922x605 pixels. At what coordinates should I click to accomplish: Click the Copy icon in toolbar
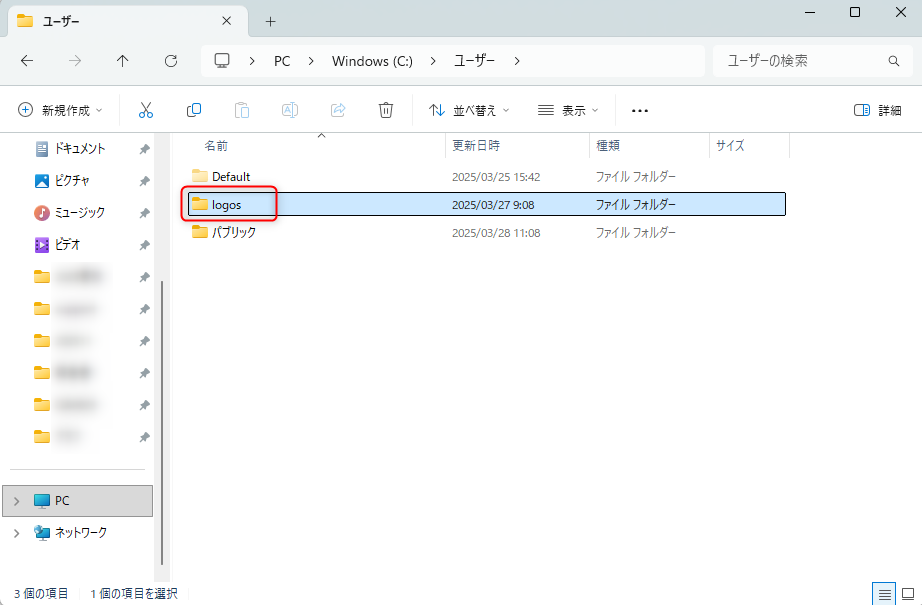[x=194, y=110]
